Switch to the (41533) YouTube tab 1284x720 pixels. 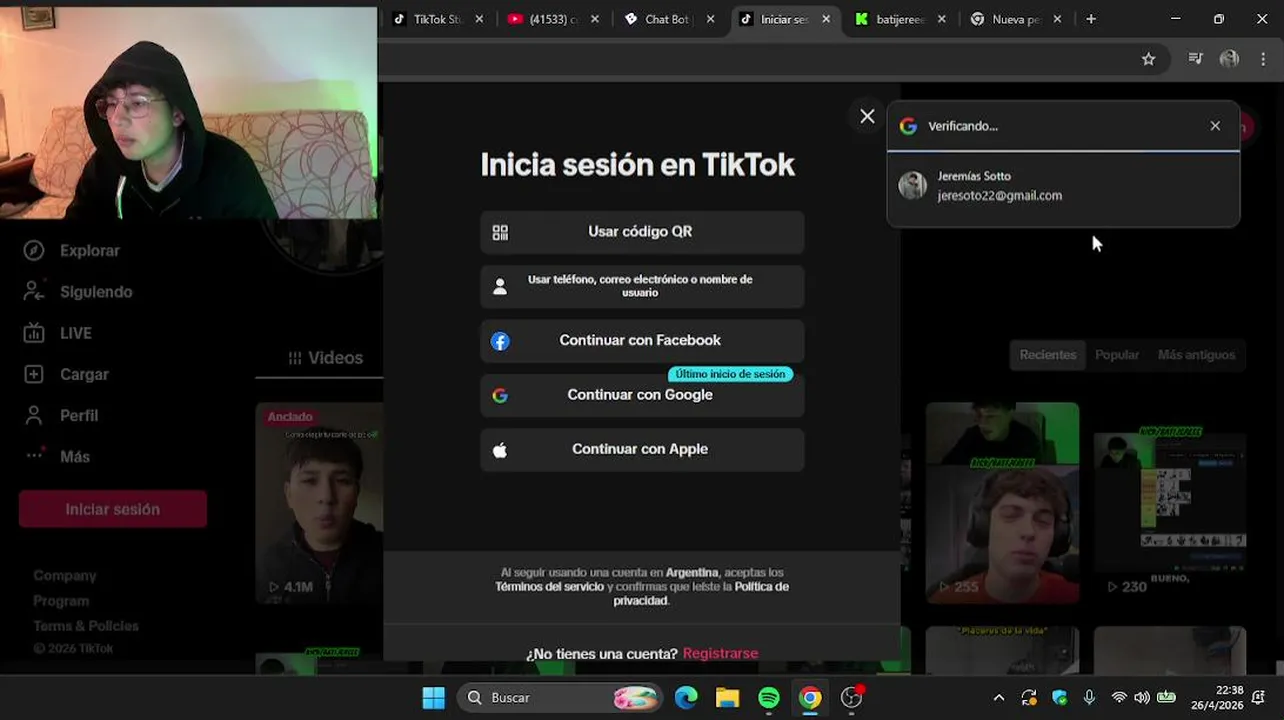[553, 19]
